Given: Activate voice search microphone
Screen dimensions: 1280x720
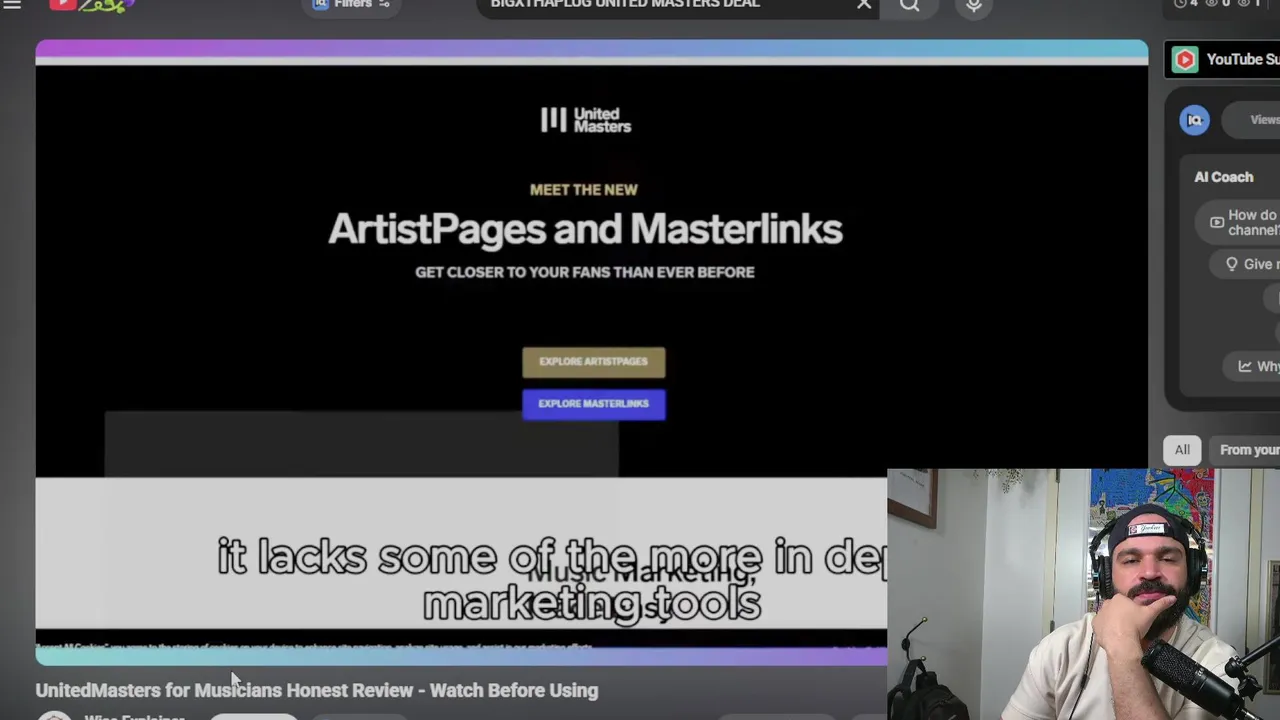Looking at the screenshot, I should [973, 6].
